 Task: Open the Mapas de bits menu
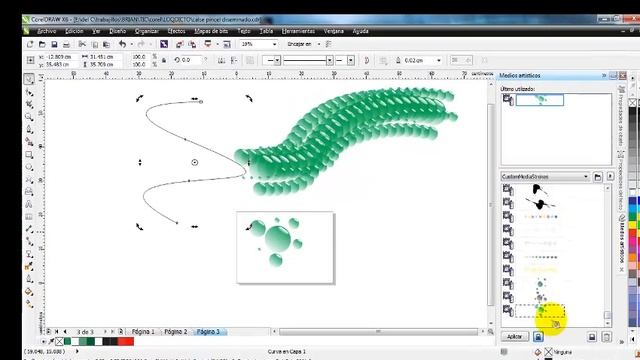coord(211,31)
